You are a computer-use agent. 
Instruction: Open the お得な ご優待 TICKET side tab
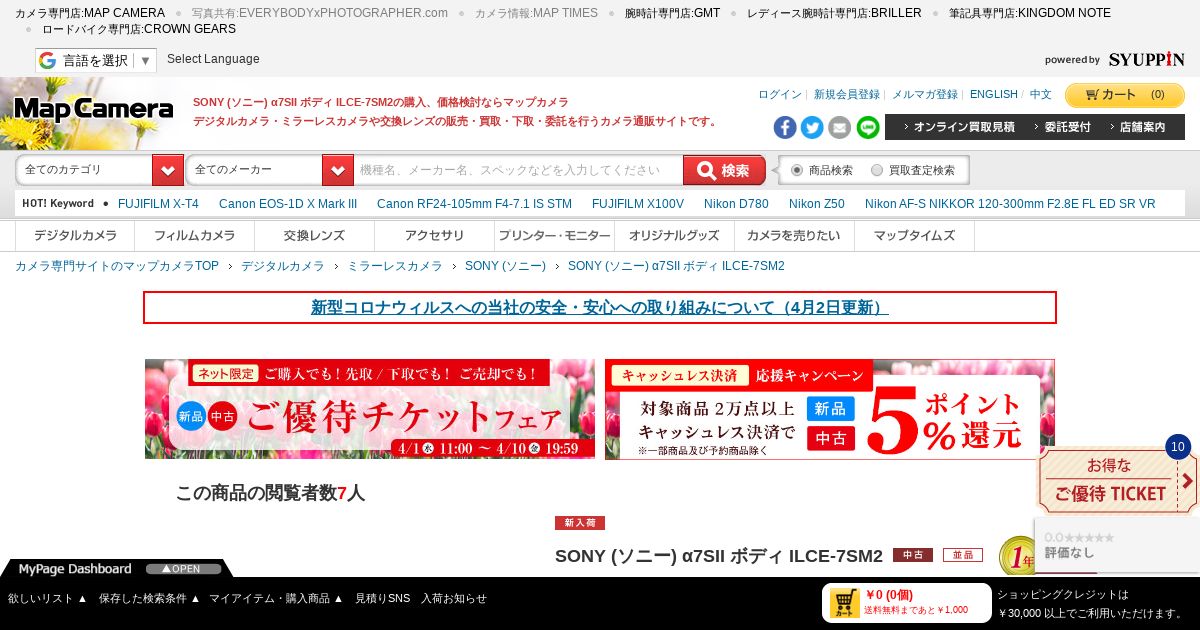tap(1117, 481)
